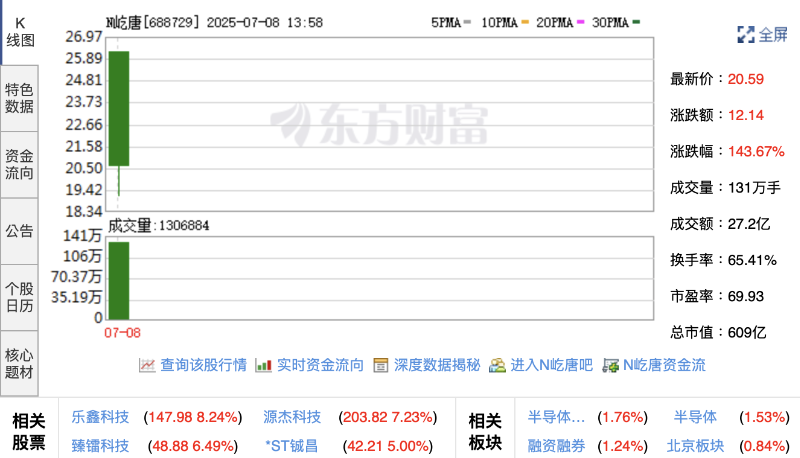Click the green candlestick on the K chart

pyautogui.click(x=119, y=109)
